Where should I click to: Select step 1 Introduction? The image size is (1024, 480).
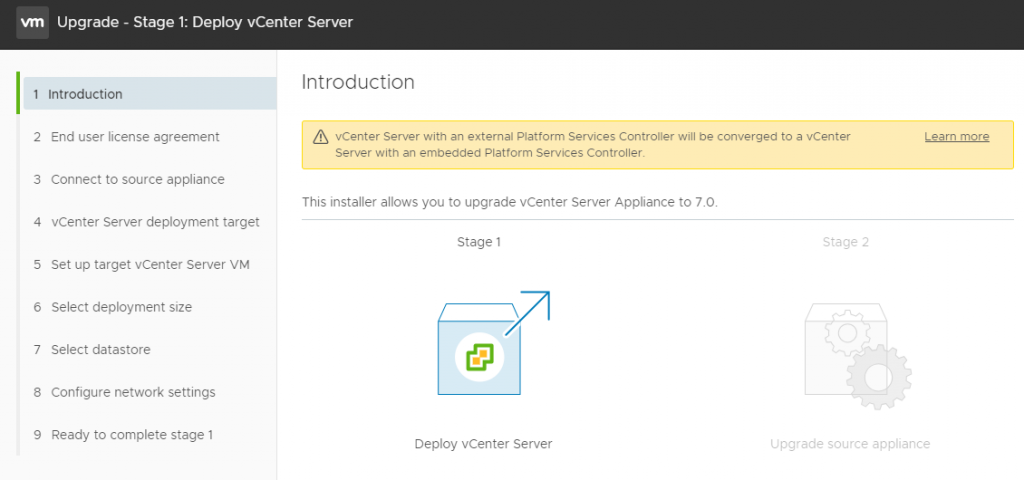150,93
